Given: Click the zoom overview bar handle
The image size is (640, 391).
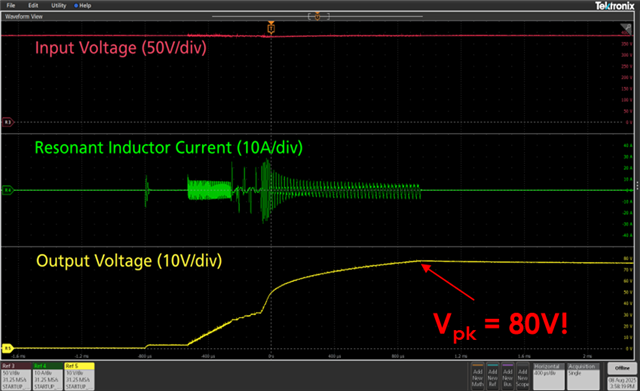Looking at the screenshot, I should tap(318, 16).
